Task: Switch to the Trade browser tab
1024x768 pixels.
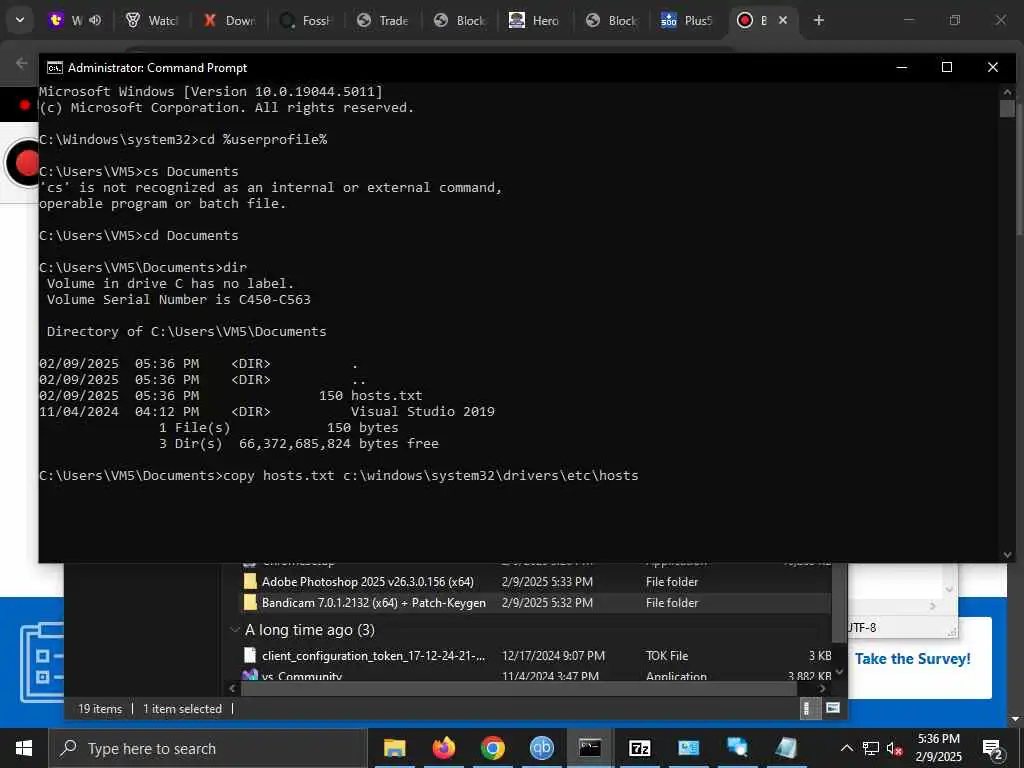Action: click(383, 20)
